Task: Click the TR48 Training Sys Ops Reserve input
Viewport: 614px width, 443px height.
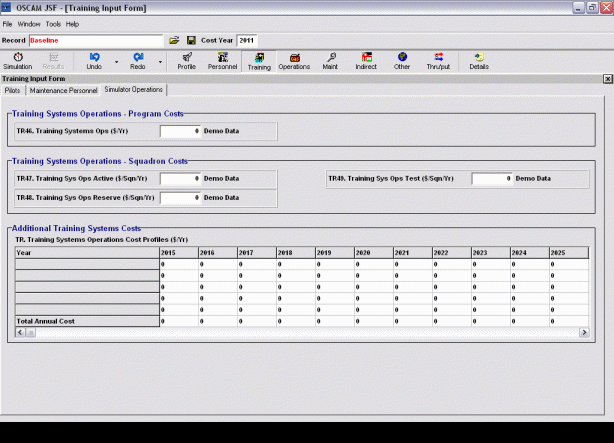Action: coord(180,198)
